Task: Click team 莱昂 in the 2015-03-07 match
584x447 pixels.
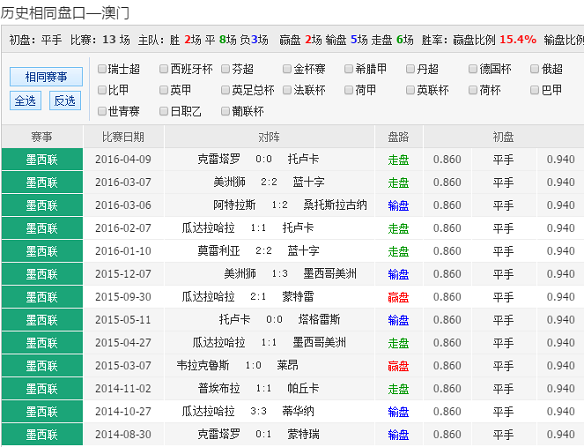Action: click(x=288, y=365)
